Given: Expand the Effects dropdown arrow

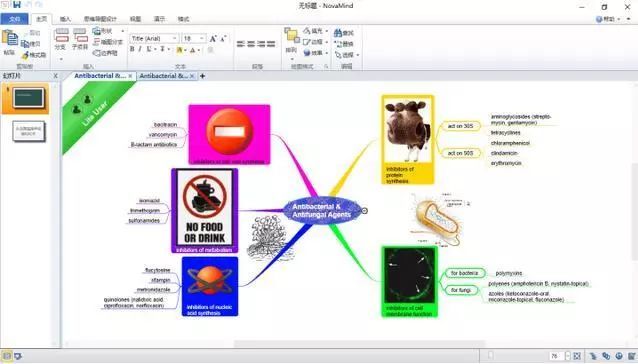Looking at the screenshot, I should tap(327, 53).
